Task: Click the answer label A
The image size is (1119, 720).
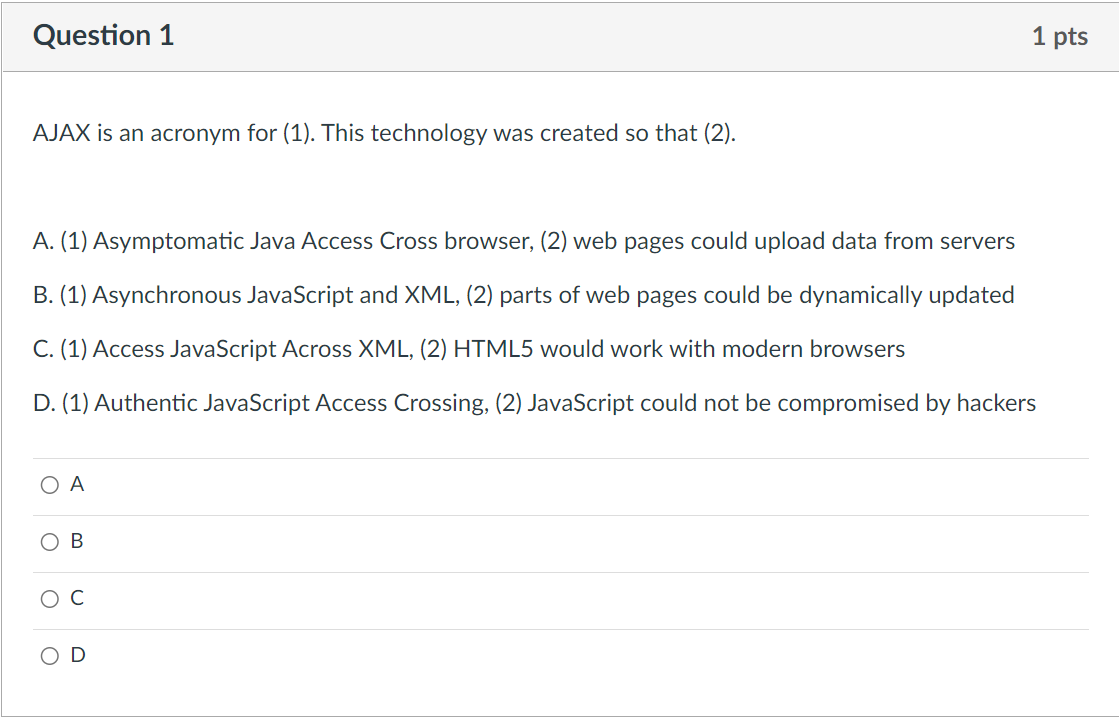Action: pyautogui.click(x=76, y=484)
